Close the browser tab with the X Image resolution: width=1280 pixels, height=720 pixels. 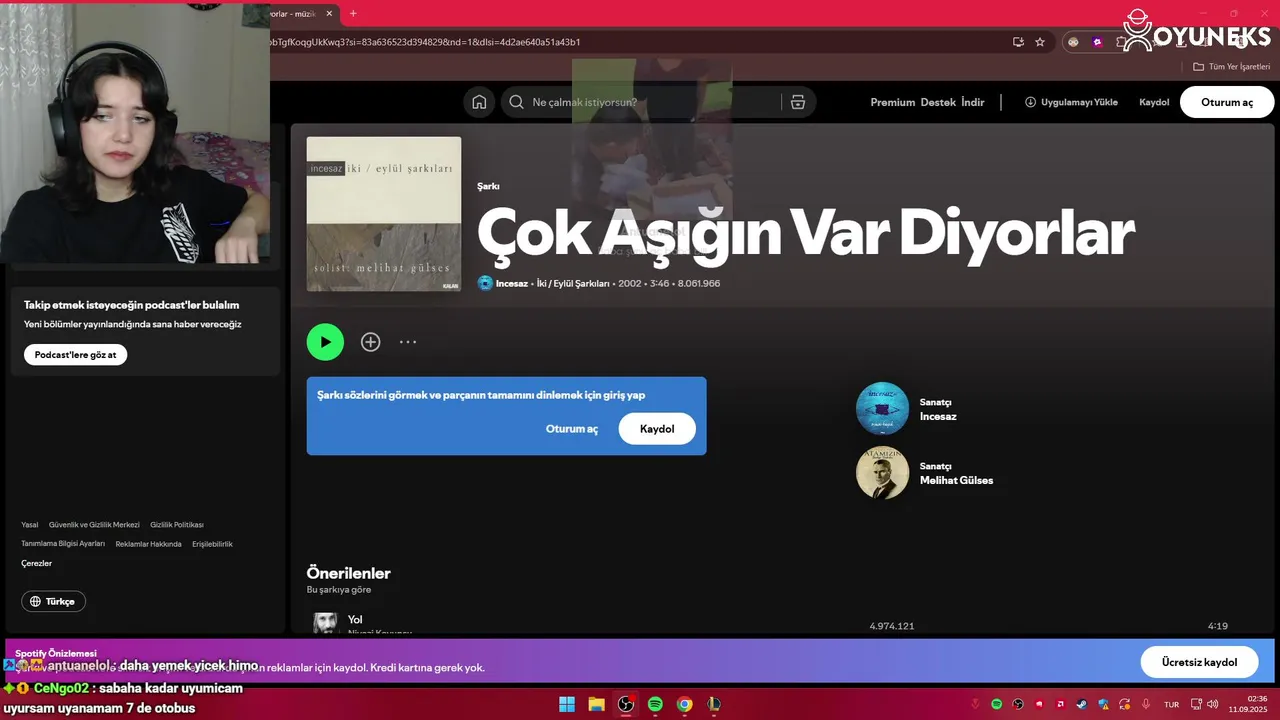pyautogui.click(x=328, y=13)
